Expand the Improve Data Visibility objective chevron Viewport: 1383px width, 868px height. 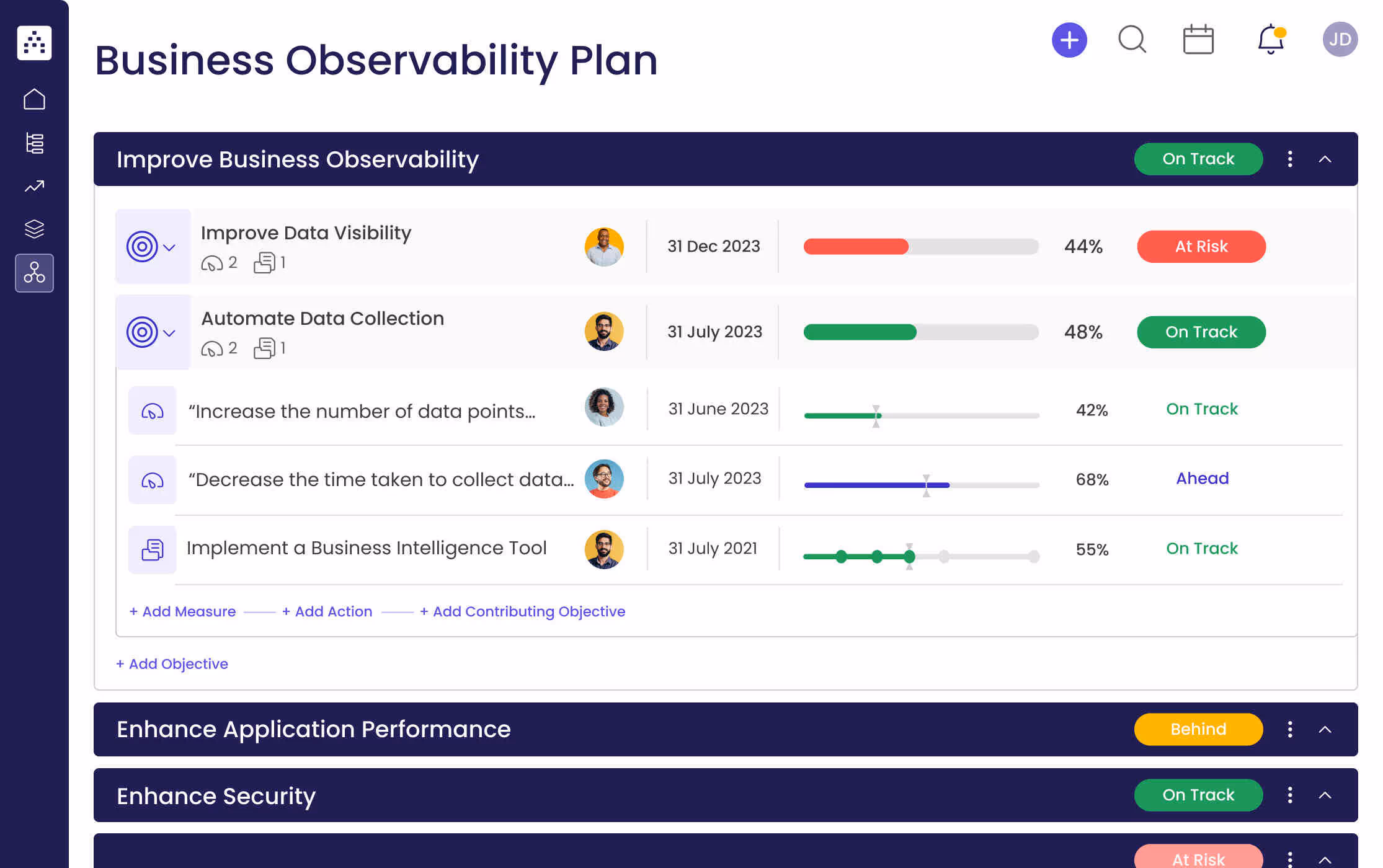point(169,247)
